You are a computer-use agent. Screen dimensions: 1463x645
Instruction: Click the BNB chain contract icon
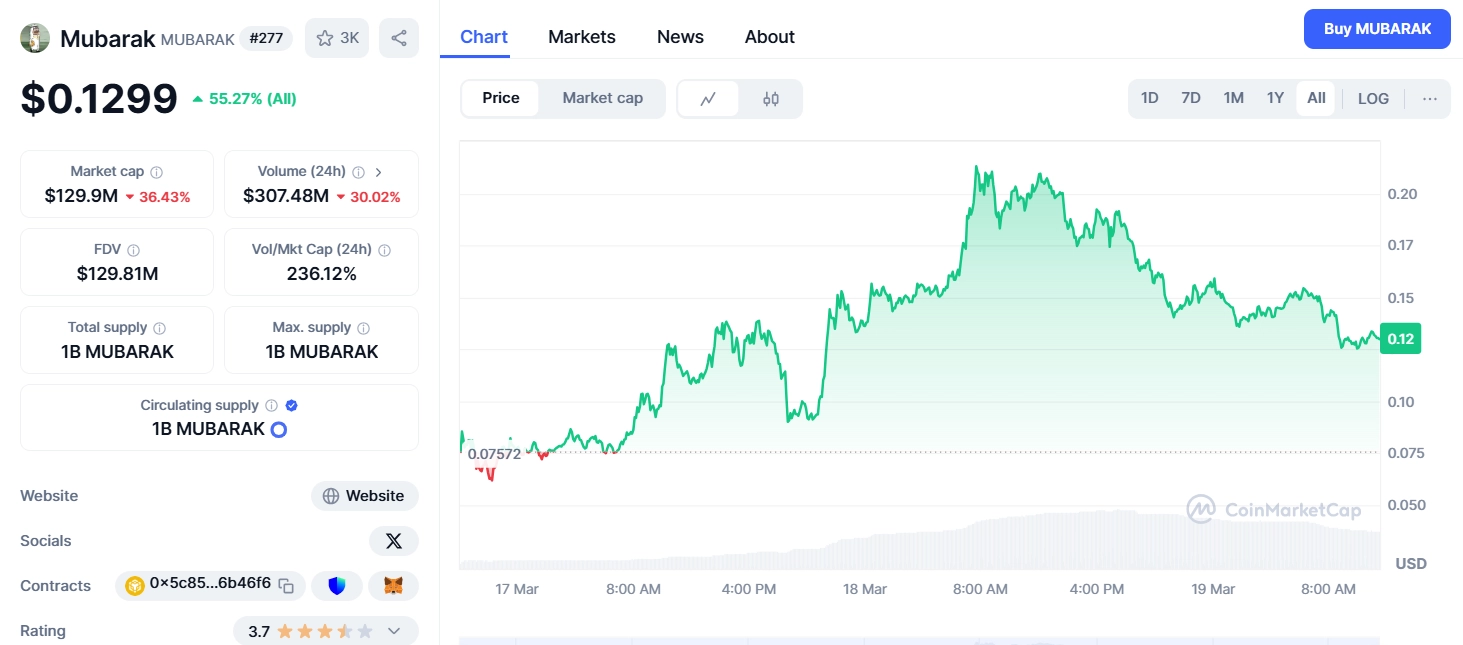[x=135, y=585]
